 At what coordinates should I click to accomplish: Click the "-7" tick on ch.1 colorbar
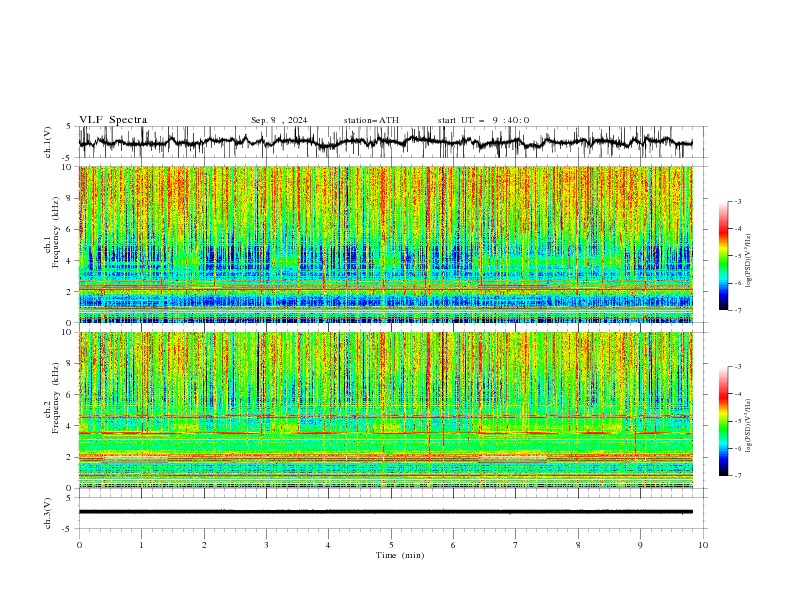[x=737, y=310]
